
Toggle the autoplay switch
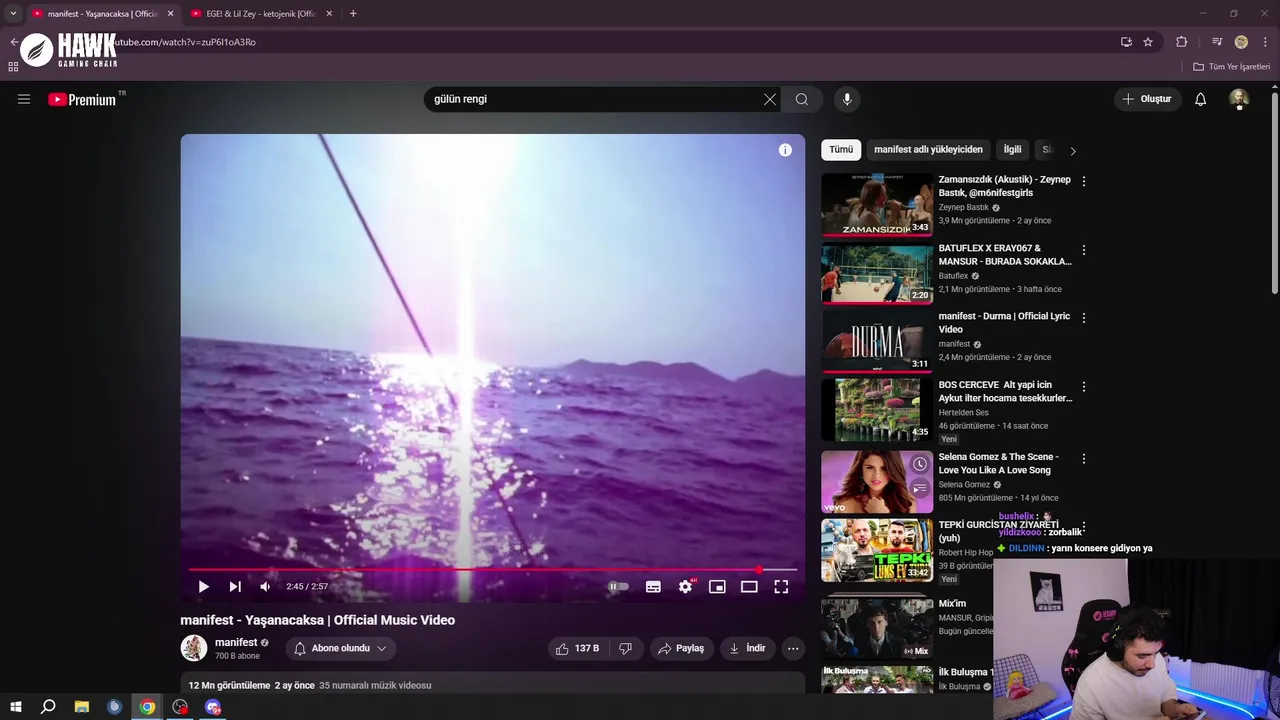(619, 587)
